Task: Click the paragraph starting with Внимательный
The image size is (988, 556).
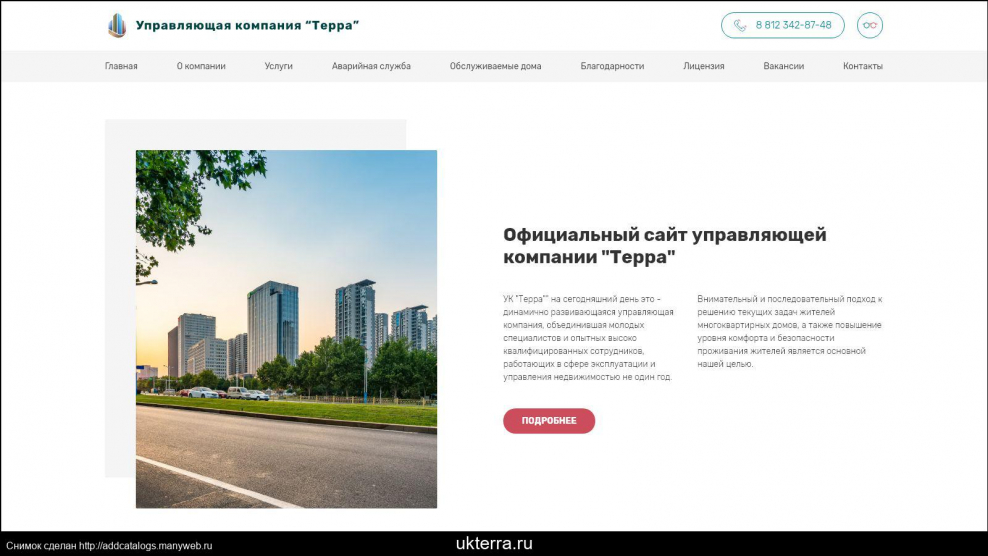Action: tap(789, 331)
